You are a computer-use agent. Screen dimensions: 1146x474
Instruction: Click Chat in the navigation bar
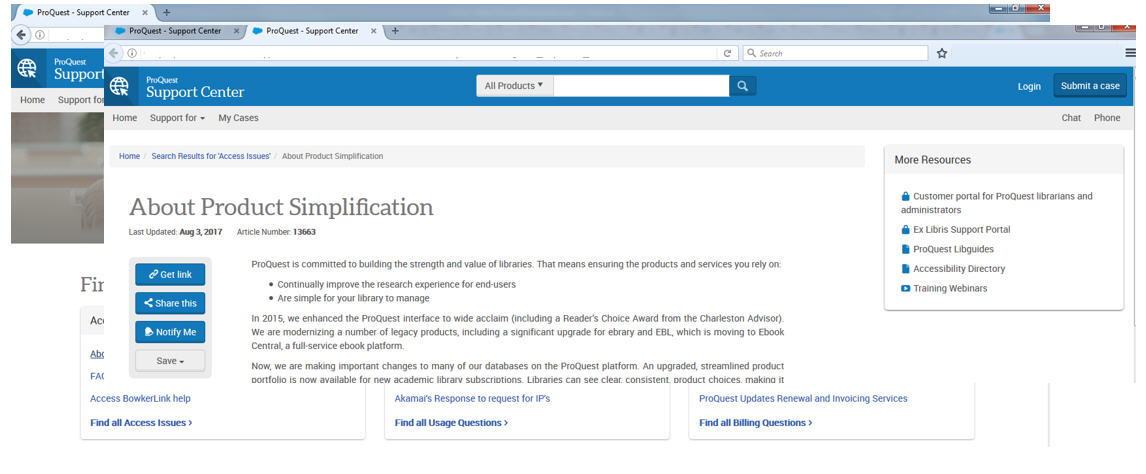tap(1071, 118)
